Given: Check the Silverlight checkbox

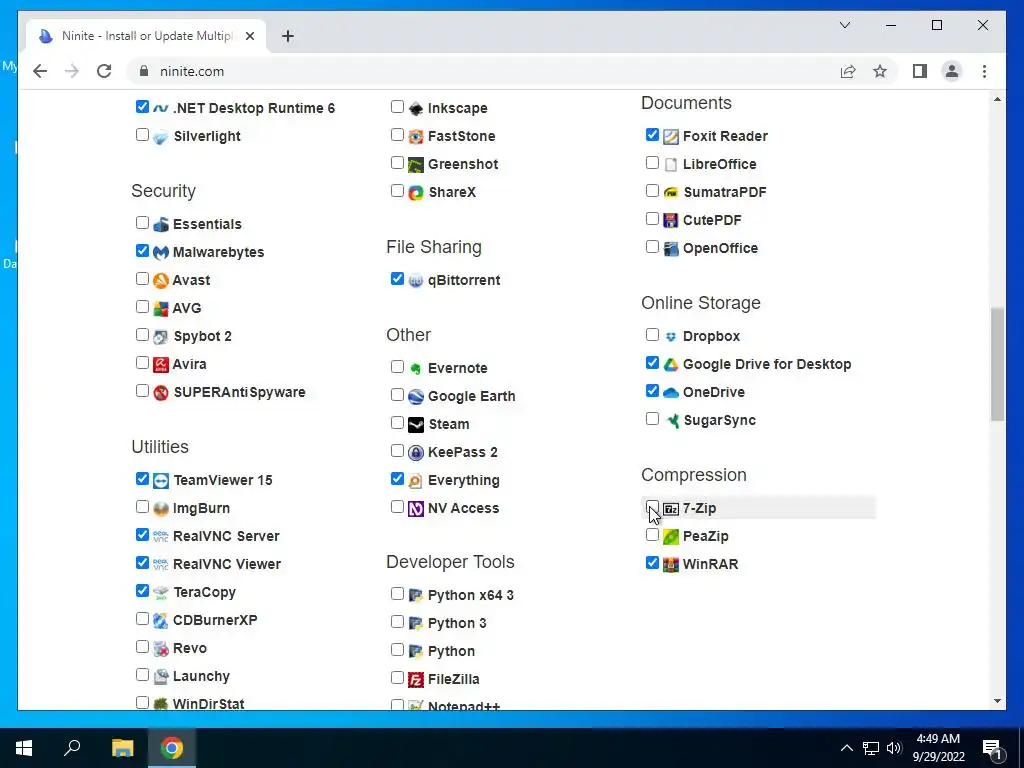Looking at the screenshot, I should [x=142, y=135].
